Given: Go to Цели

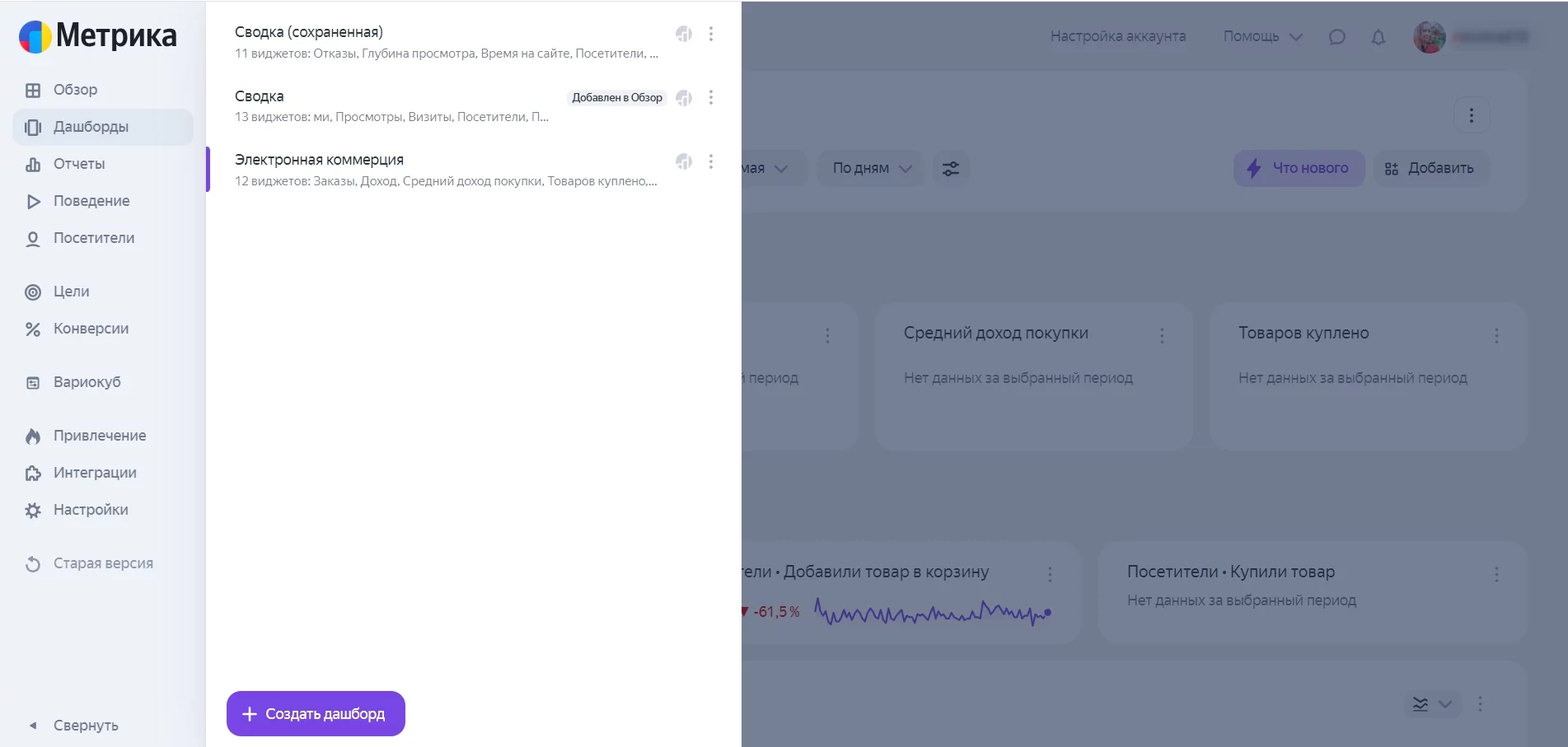Looking at the screenshot, I should 72,292.
